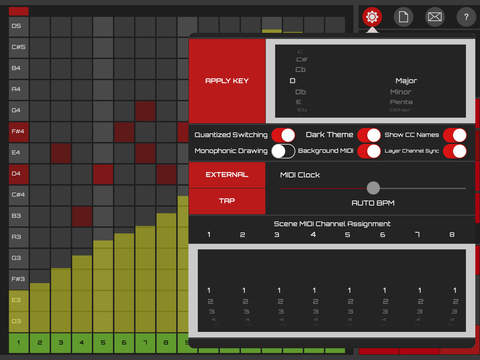480x360 pixels.
Task: Toggle Background MIDI switch
Action: pyautogui.click(x=369, y=151)
